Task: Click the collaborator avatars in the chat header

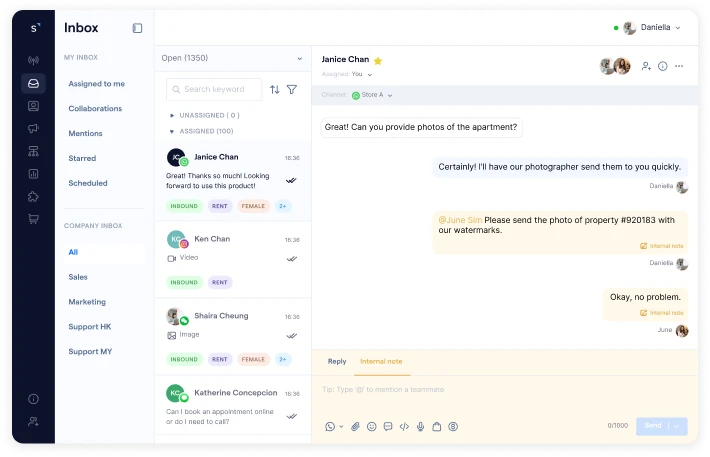Action: 615,66
